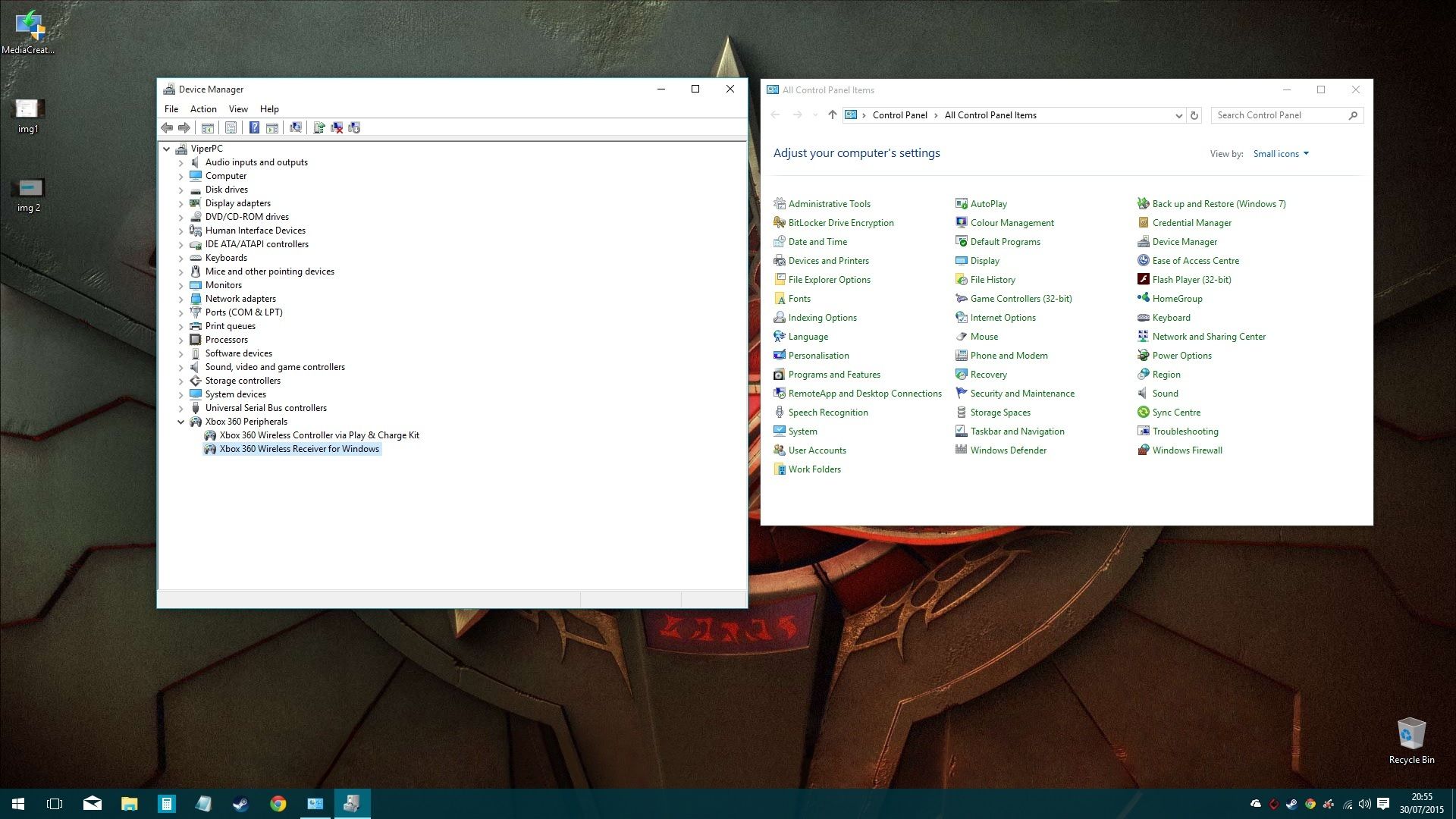
Task: Open Devices and Printers
Action: tap(821, 261)
